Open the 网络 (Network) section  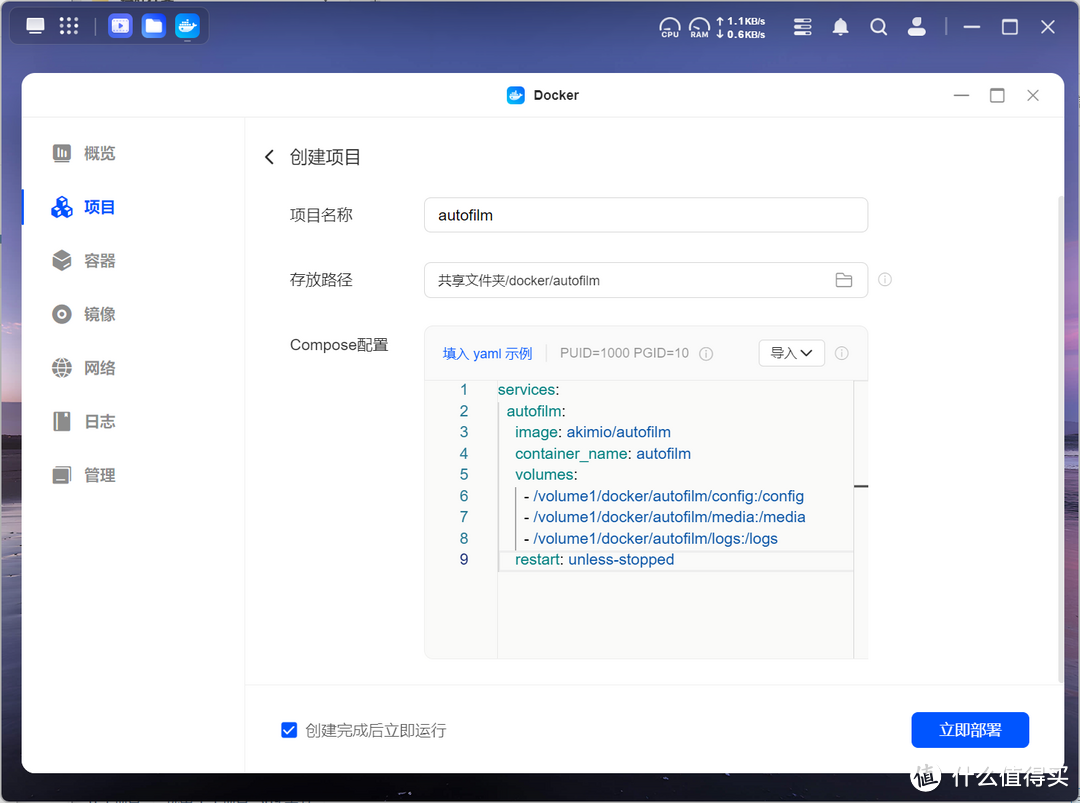(99, 367)
